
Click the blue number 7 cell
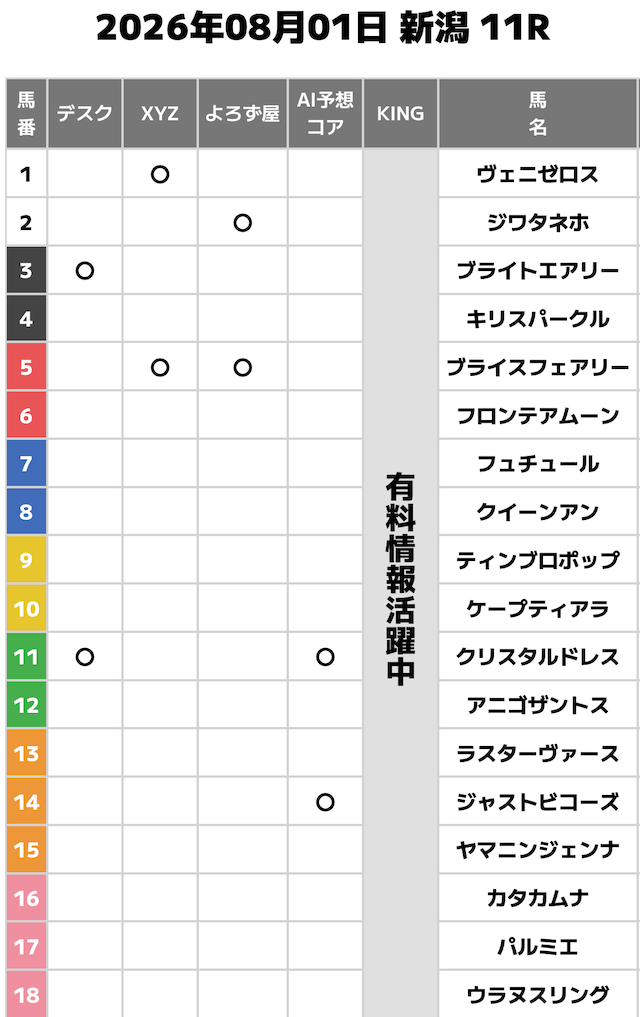pos(26,464)
